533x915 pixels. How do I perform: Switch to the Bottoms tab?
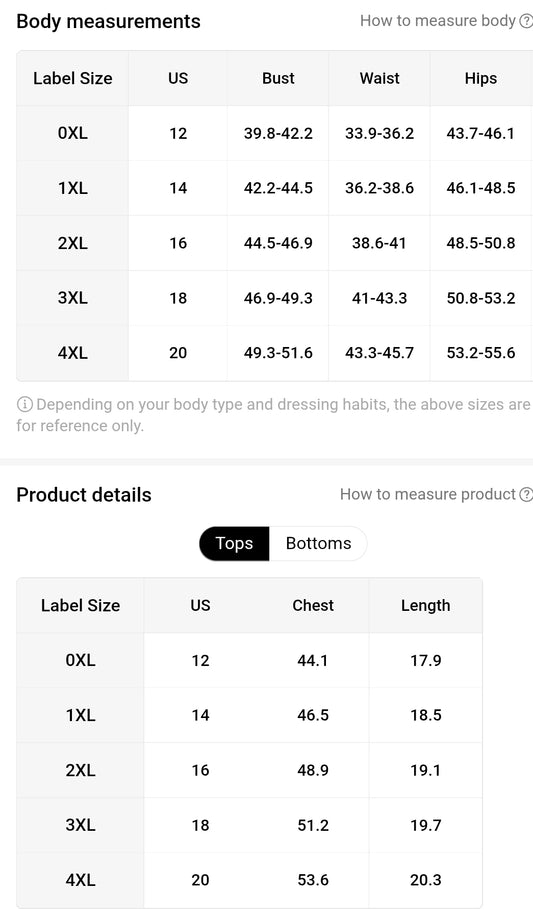coord(318,543)
